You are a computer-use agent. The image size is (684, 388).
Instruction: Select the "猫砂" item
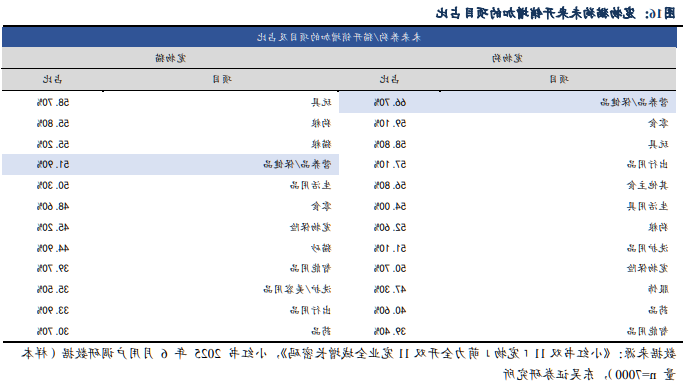321,248
